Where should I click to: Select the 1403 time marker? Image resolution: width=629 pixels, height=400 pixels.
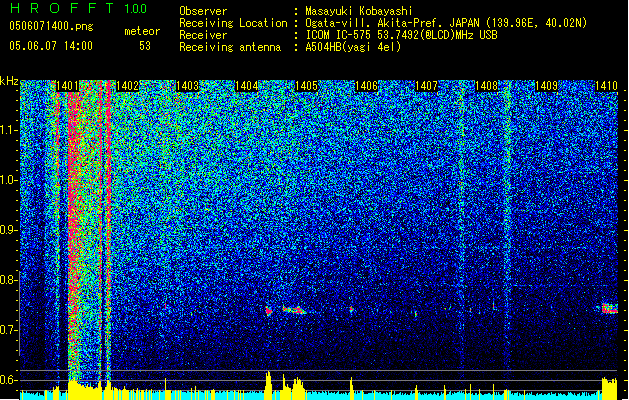[187, 86]
